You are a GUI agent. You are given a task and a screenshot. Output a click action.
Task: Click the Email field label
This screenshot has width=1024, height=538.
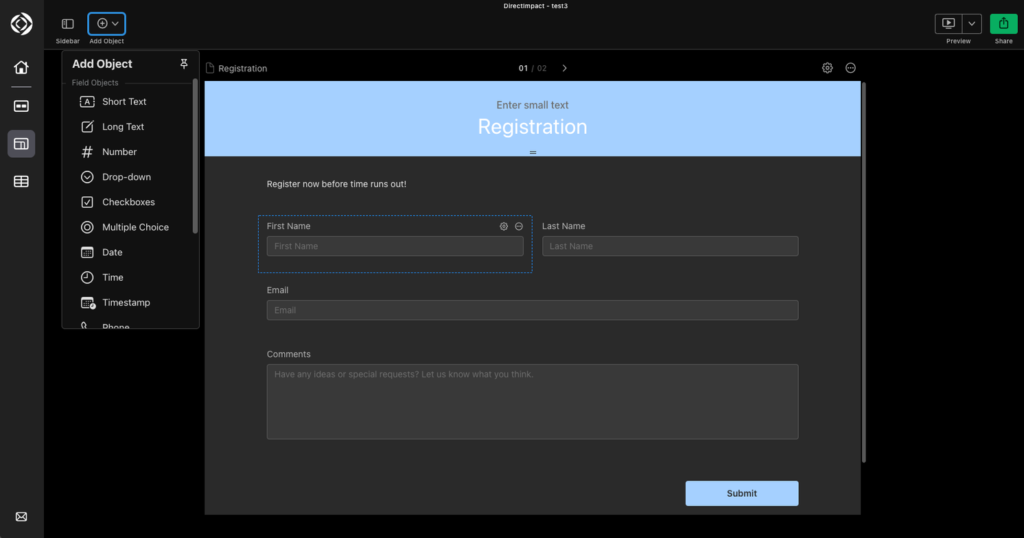pos(278,290)
